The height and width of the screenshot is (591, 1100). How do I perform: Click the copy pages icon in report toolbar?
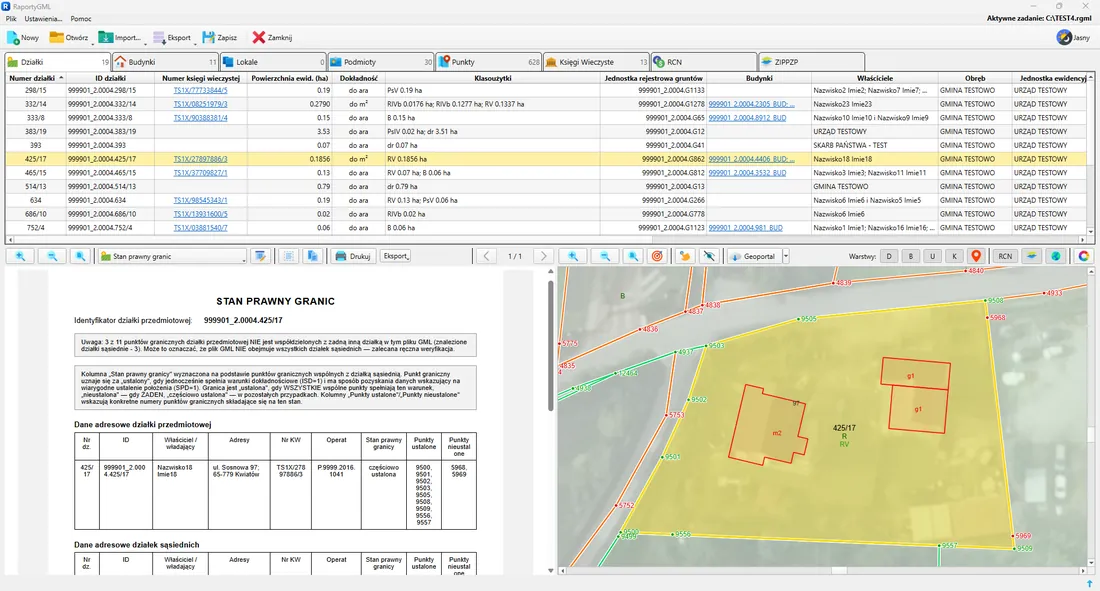(x=312, y=256)
